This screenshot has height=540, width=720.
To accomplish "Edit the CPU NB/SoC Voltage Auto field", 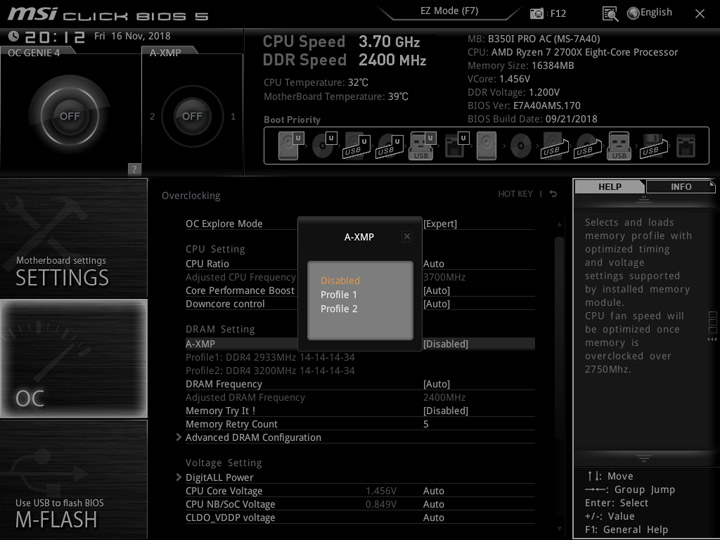I will coord(433,504).
